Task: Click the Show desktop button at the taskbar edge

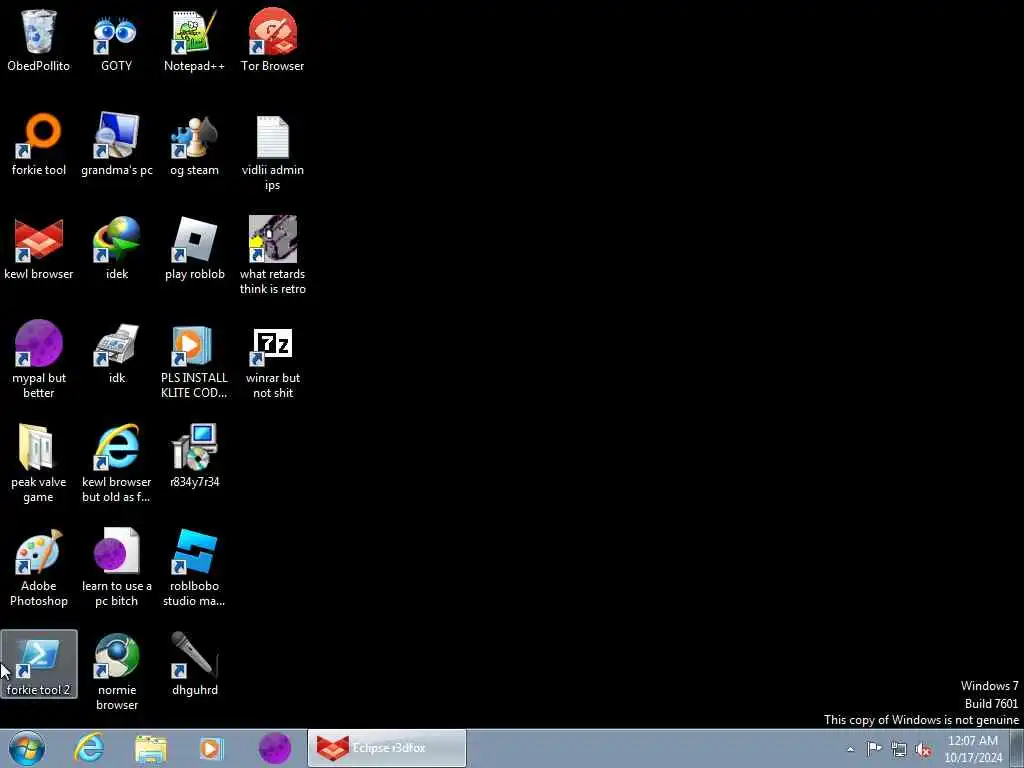Action: 1017,748
